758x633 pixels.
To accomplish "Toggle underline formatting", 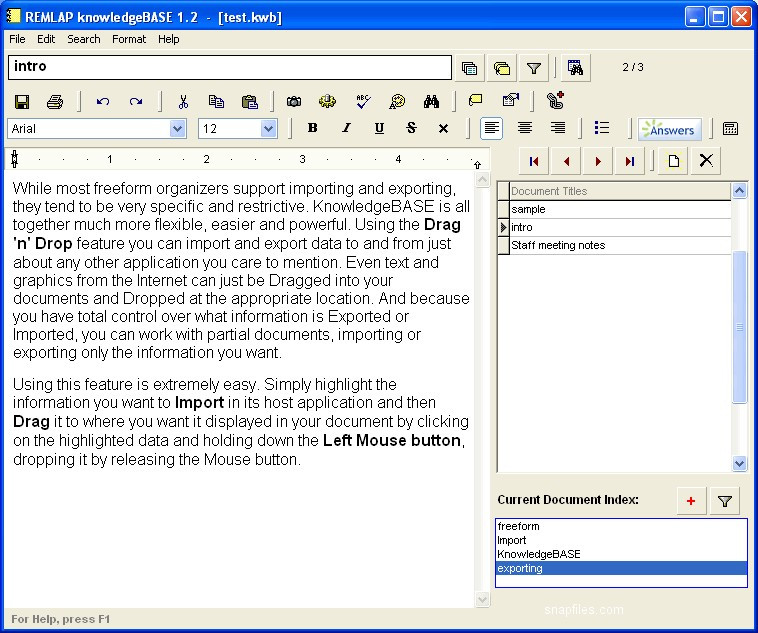I will coord(379,128).
